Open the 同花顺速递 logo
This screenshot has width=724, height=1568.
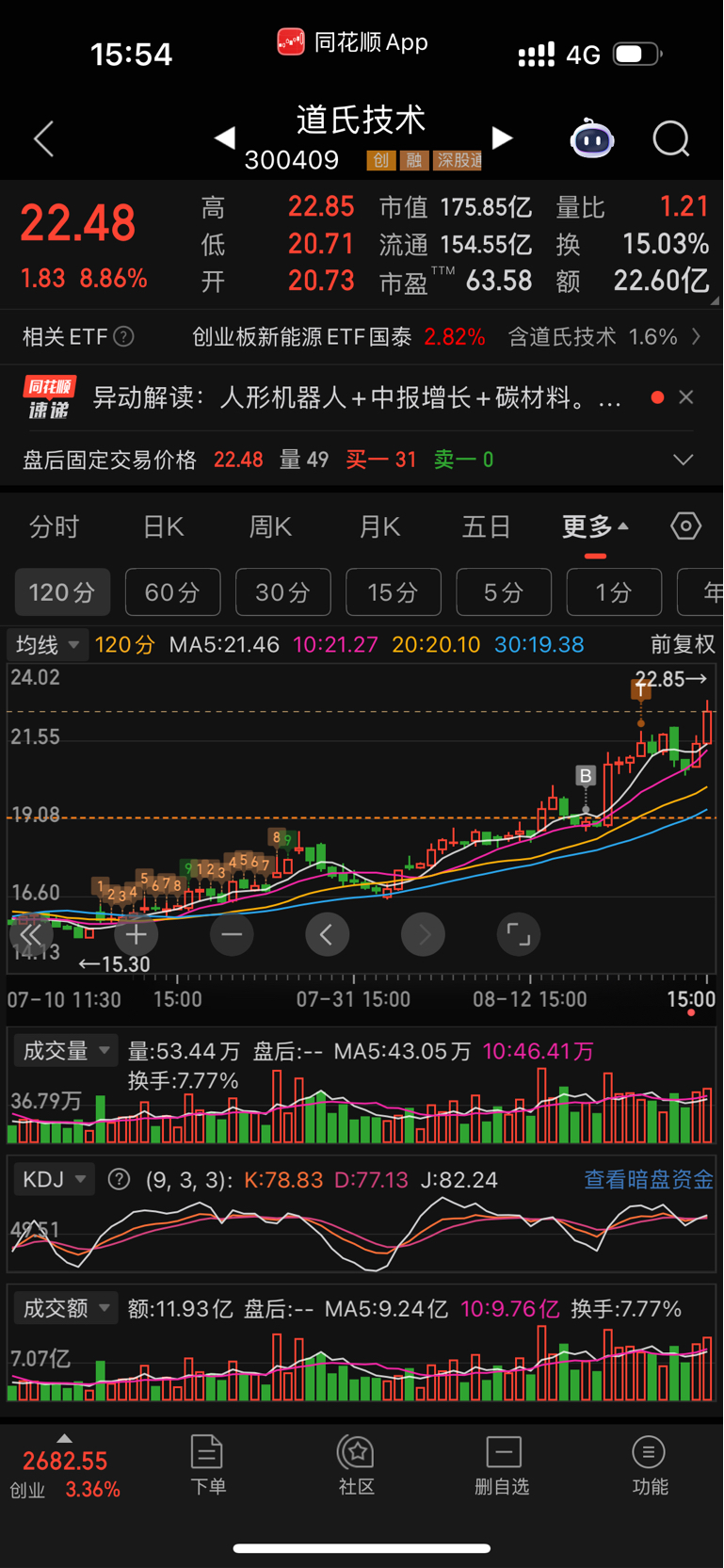[49, 397]
